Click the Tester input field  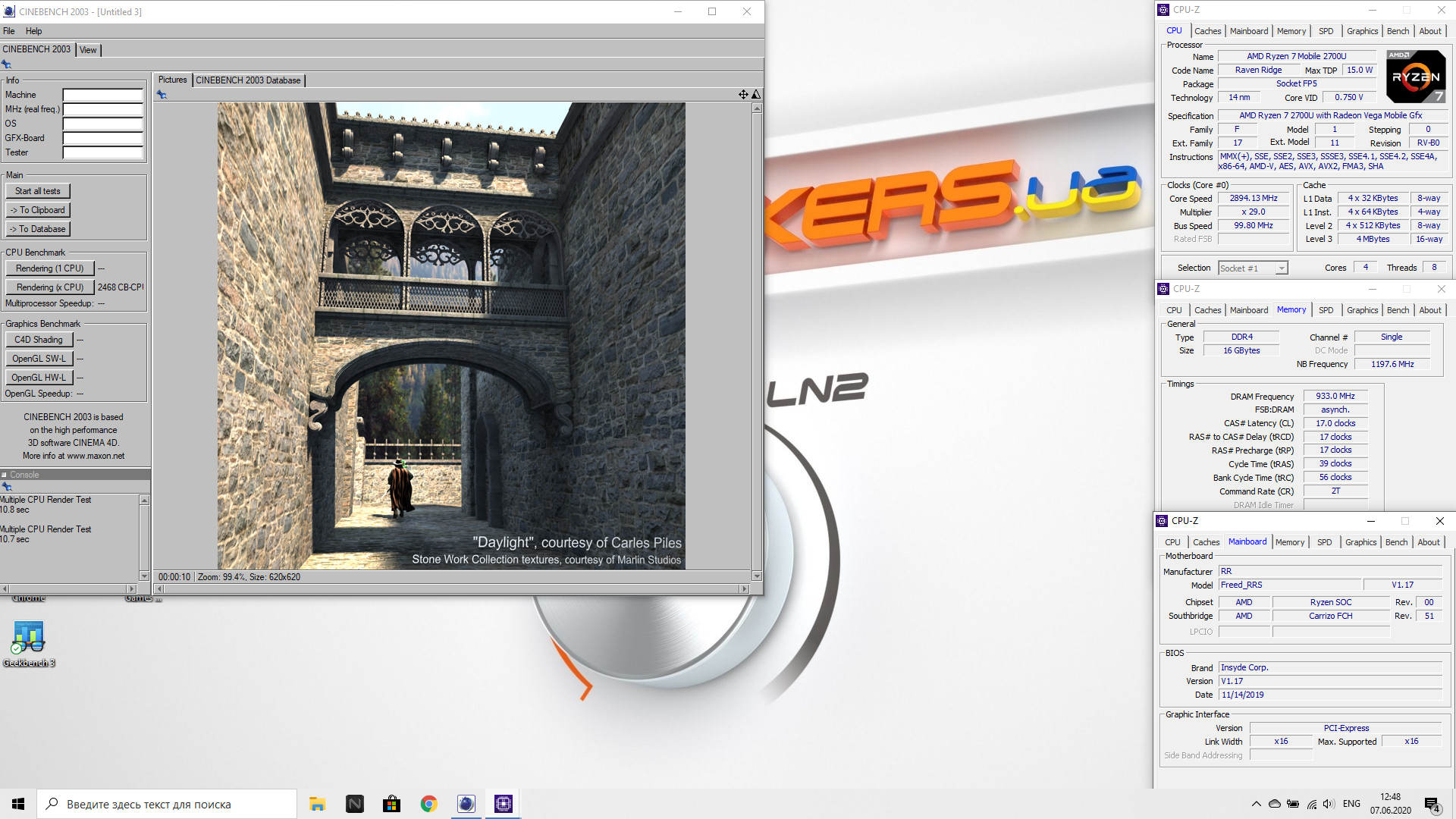tap(103, 152)
